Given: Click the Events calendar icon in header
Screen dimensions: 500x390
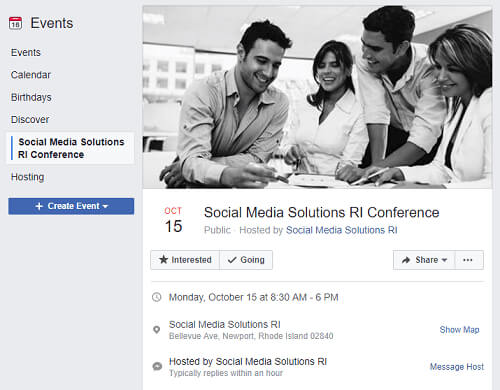Looking at the screenshot, I should click(x=15, y=23).
